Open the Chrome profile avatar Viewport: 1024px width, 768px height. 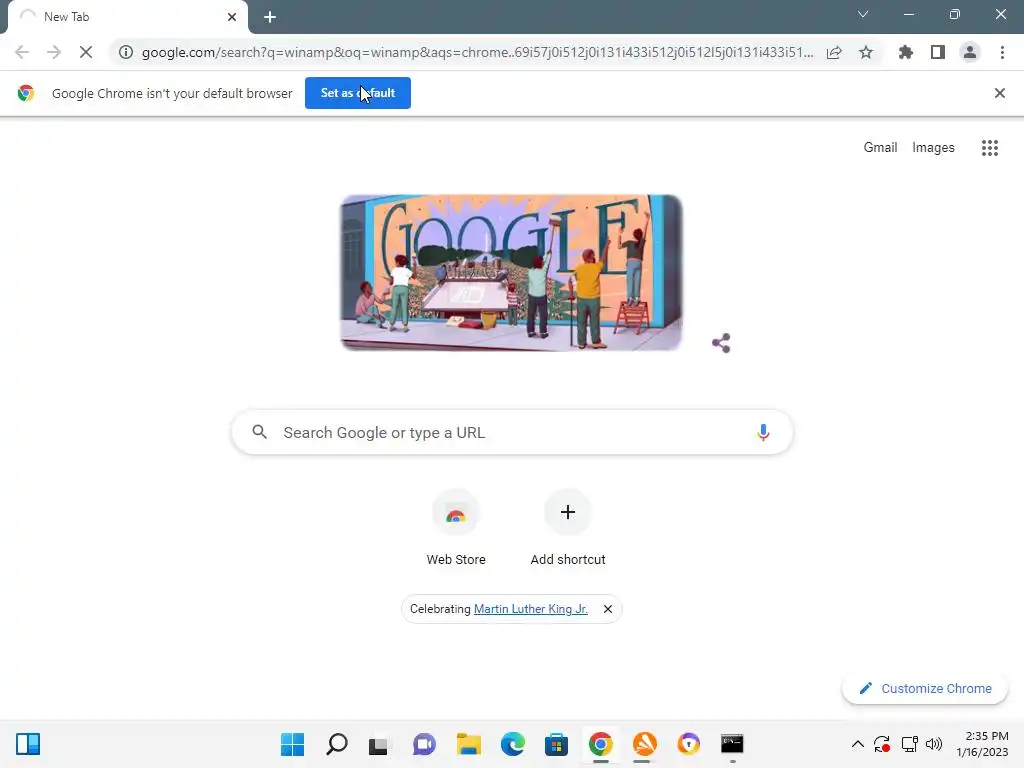coord(970,52)
